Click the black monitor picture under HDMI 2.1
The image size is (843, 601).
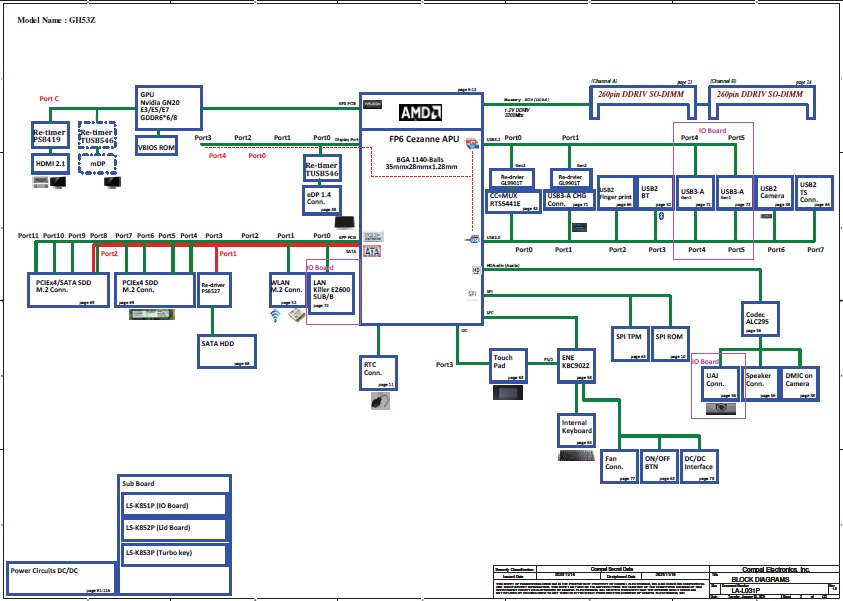click(x=59, y=182)
